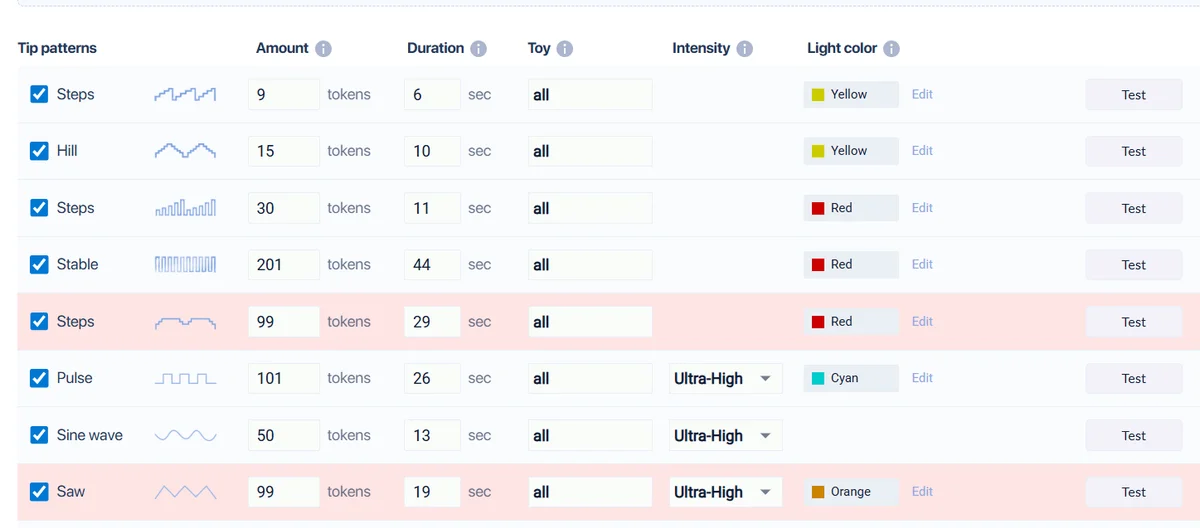Image resolution: width=1200 pixels, height=528 pixels.
Task: Test the Hill pattern
Action: tap(1134, 152)
